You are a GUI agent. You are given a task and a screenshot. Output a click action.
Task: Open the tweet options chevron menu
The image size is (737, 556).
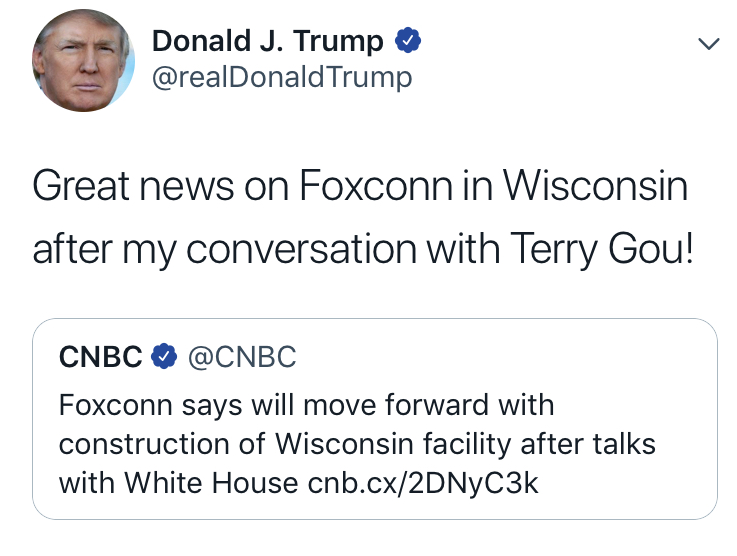[x=708, y=44]
